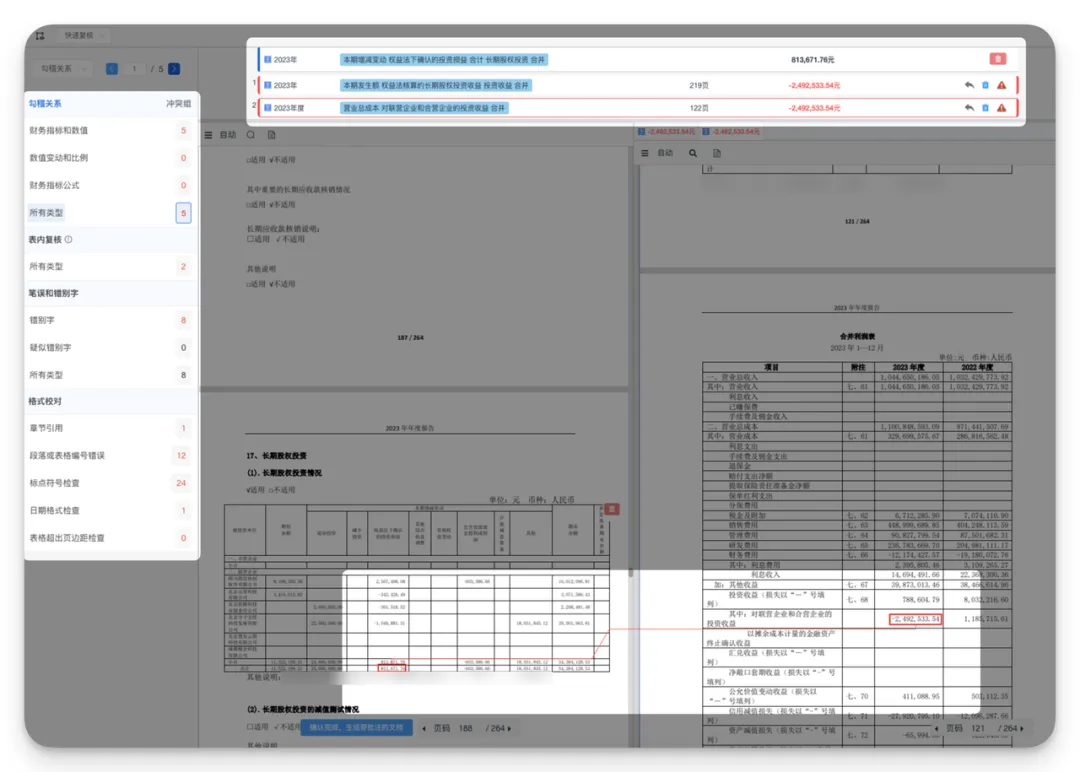Select 日期格式检查 in the sidebar
The width and height of the screenshot is (1080, 772).
pos(112,510)
